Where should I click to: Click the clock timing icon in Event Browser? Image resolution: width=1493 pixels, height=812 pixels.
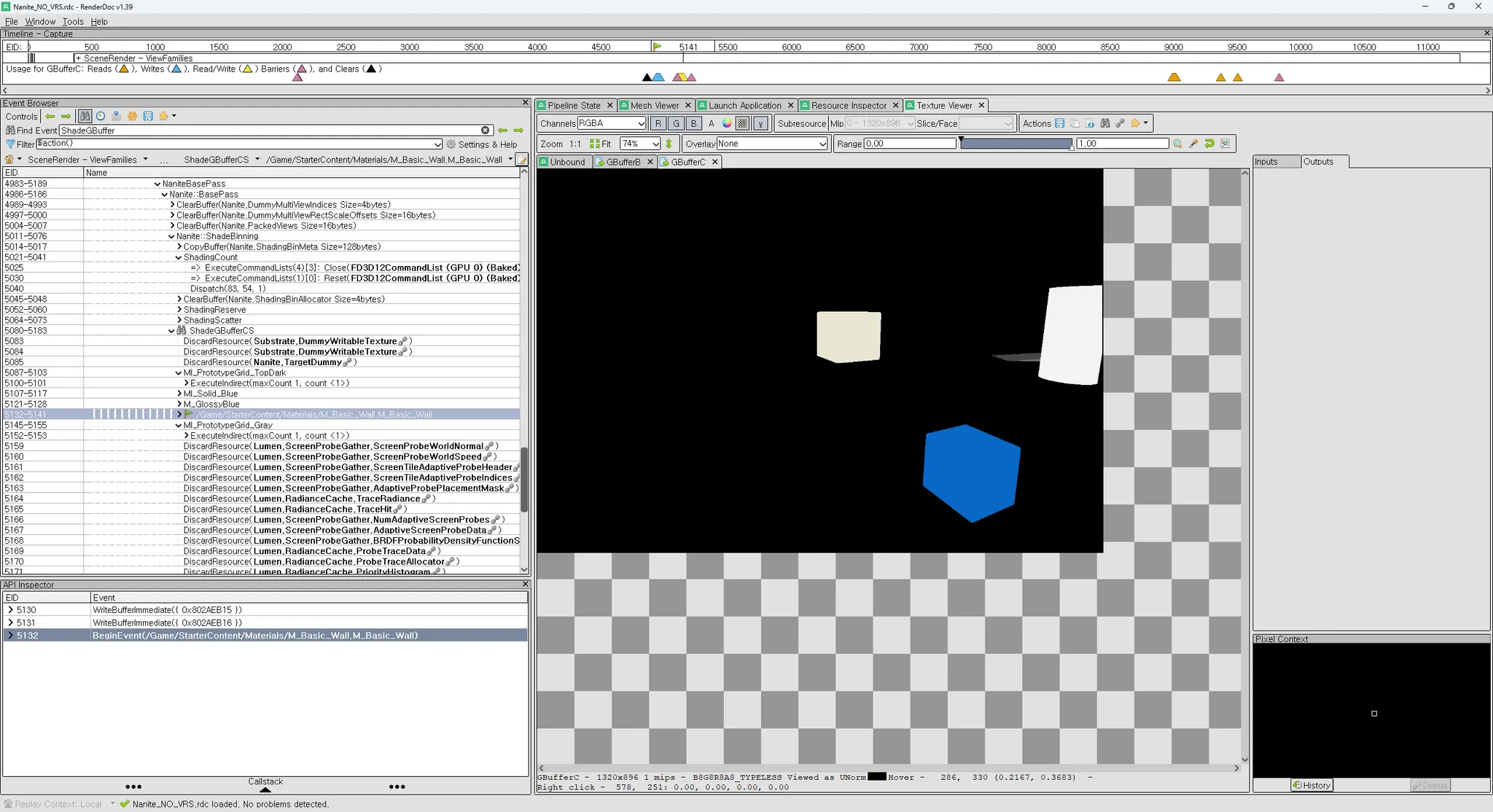tap(101, 116)
